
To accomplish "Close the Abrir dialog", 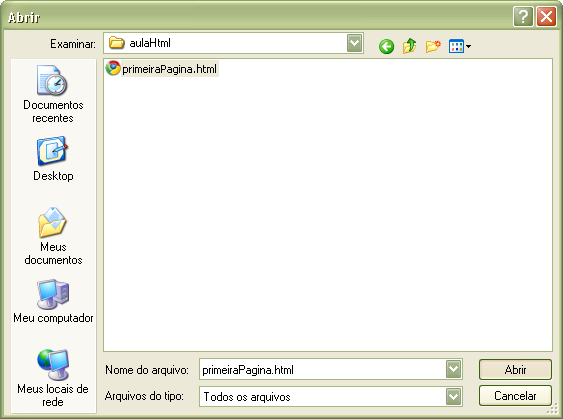I will click(546, 17).
